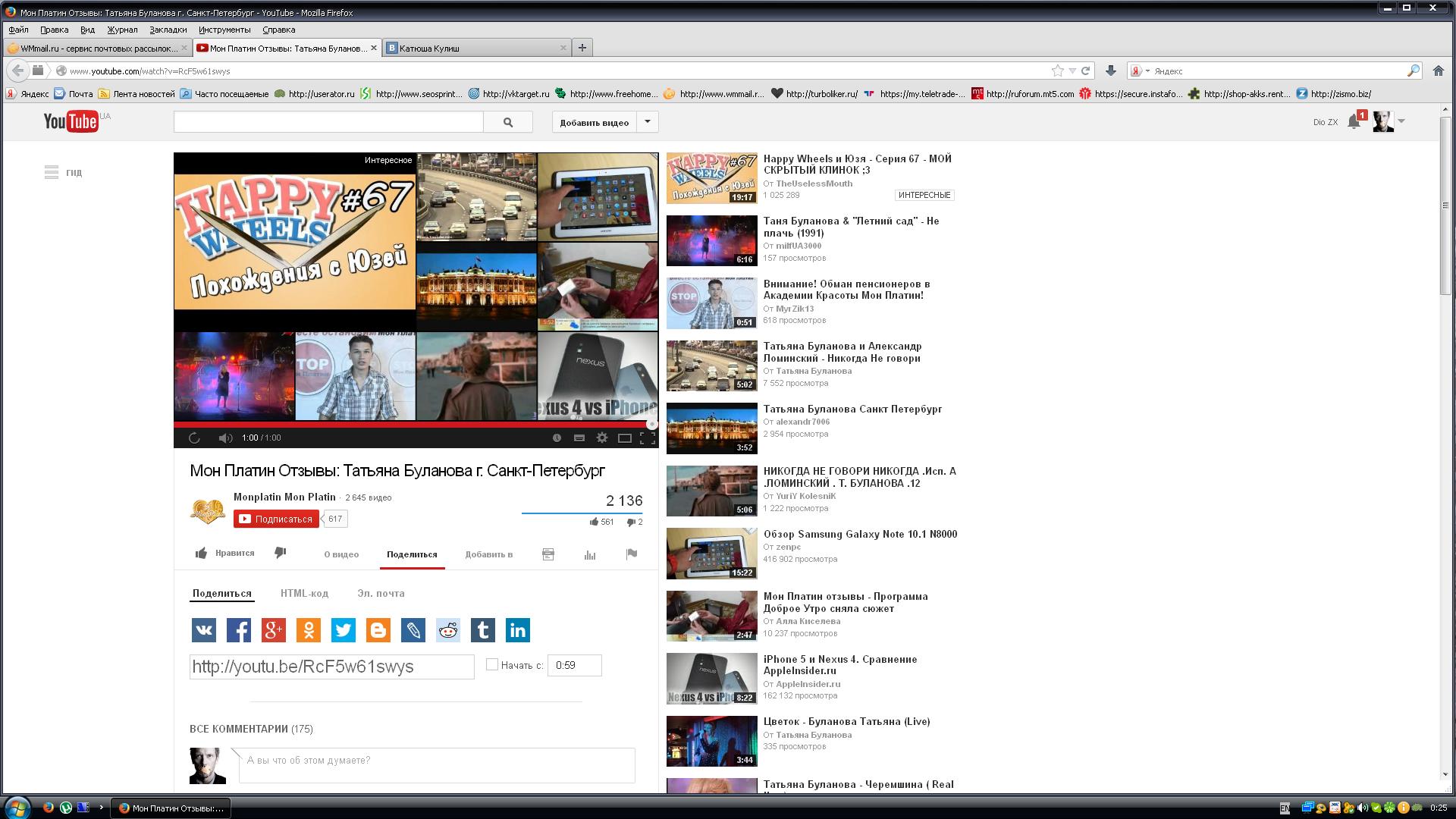Share video on LinkedIn icon
Viewport: 1456px width, 819px height.
(x=517, y=630)
